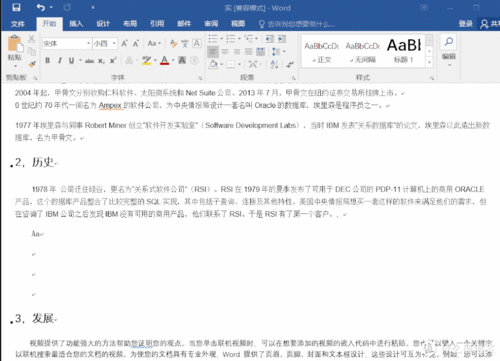The width and height of the screenshot is (500, 361).
Task: Click the Character Border icon
Action: [x=197, y=43]
